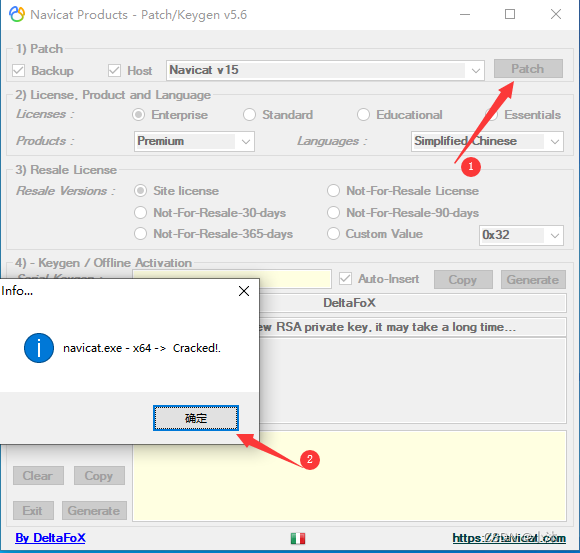The height and width of the screenshot is (553, 580).
Task: Click the RSA private key message field
Action: coord(413,327)
